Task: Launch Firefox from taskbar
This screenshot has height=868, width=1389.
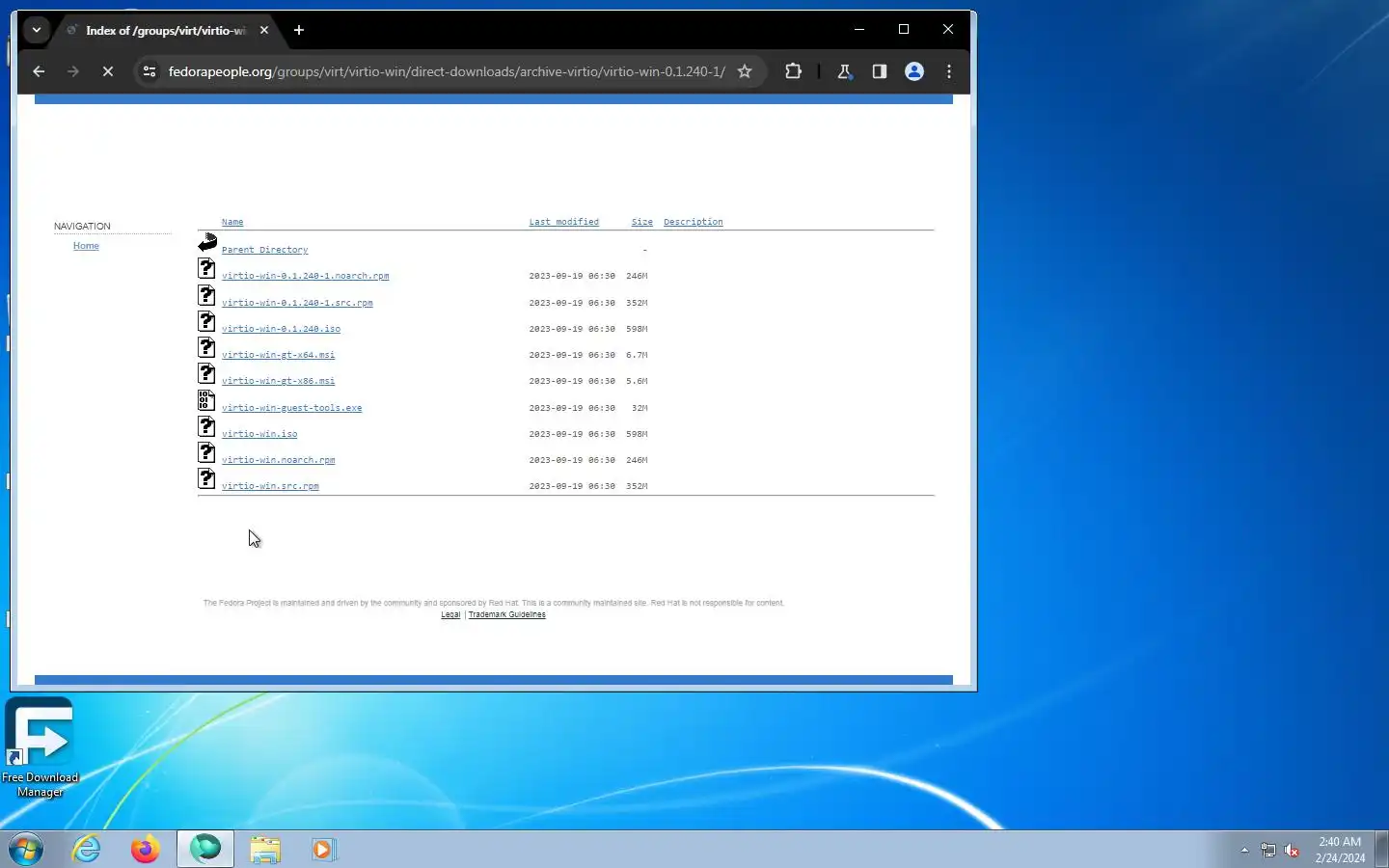Action: click(146, 850)
